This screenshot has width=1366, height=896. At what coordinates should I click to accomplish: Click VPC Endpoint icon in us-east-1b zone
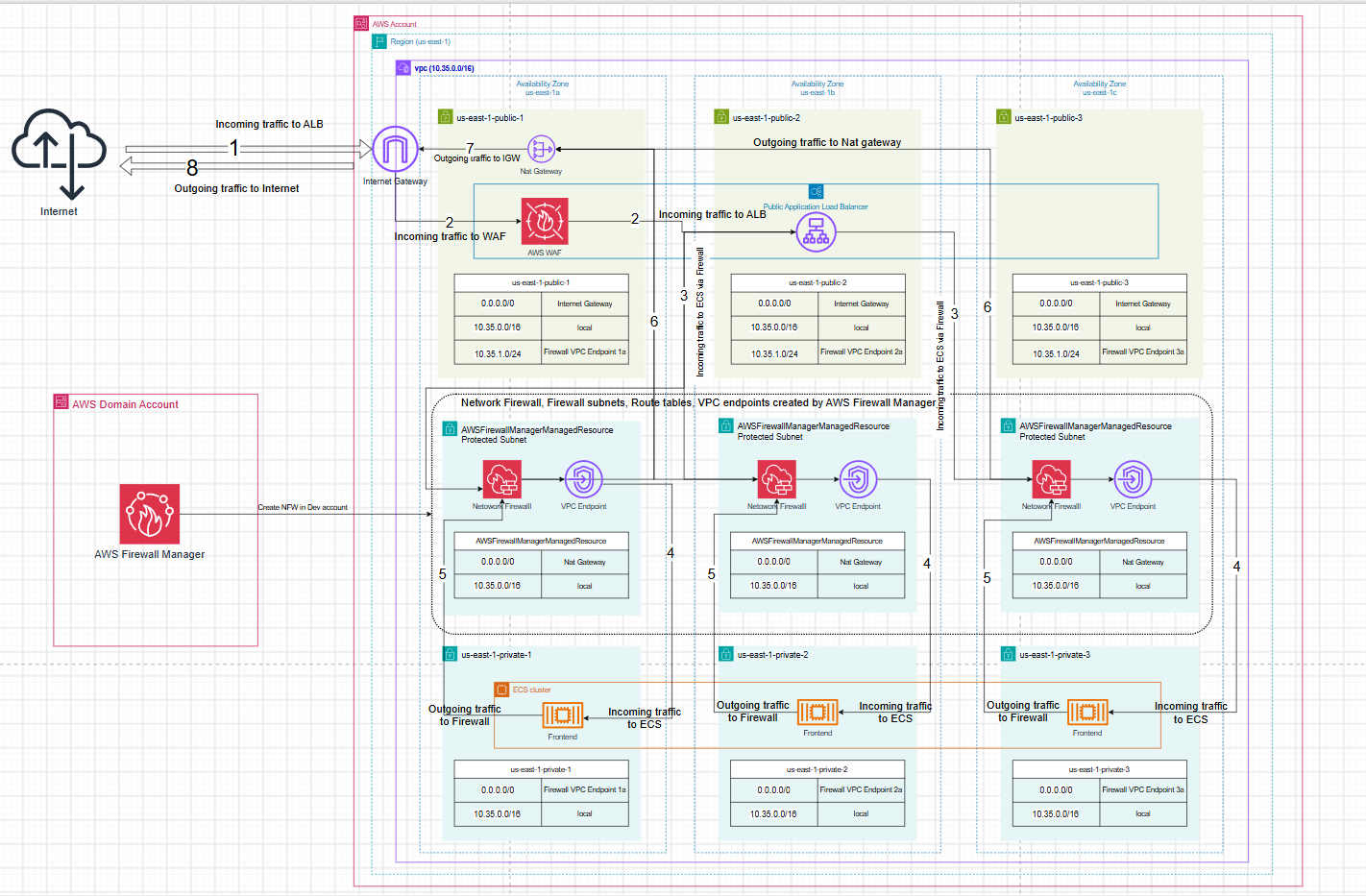858,479
